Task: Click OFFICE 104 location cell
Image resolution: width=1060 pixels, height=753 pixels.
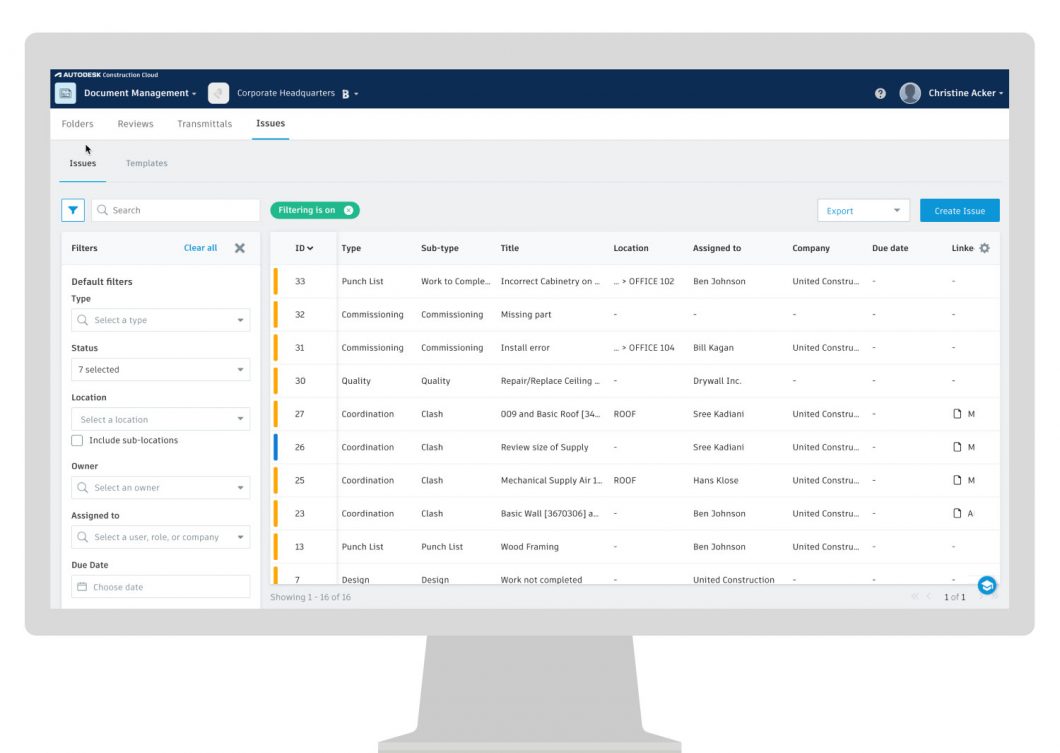Action: 644,347
